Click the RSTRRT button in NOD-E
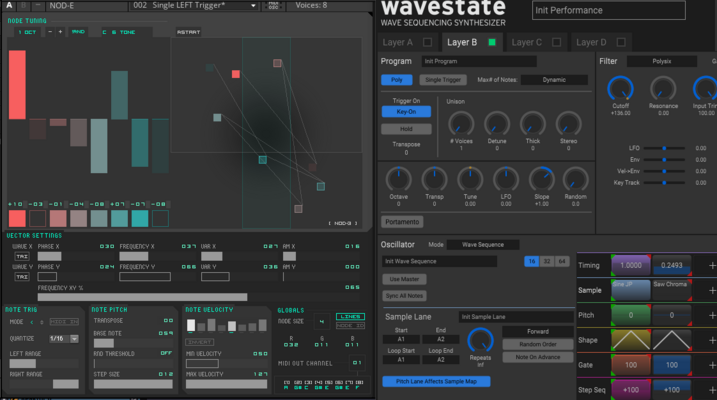The width and height of the screenshot is (717, 400). tap(188, 32)
